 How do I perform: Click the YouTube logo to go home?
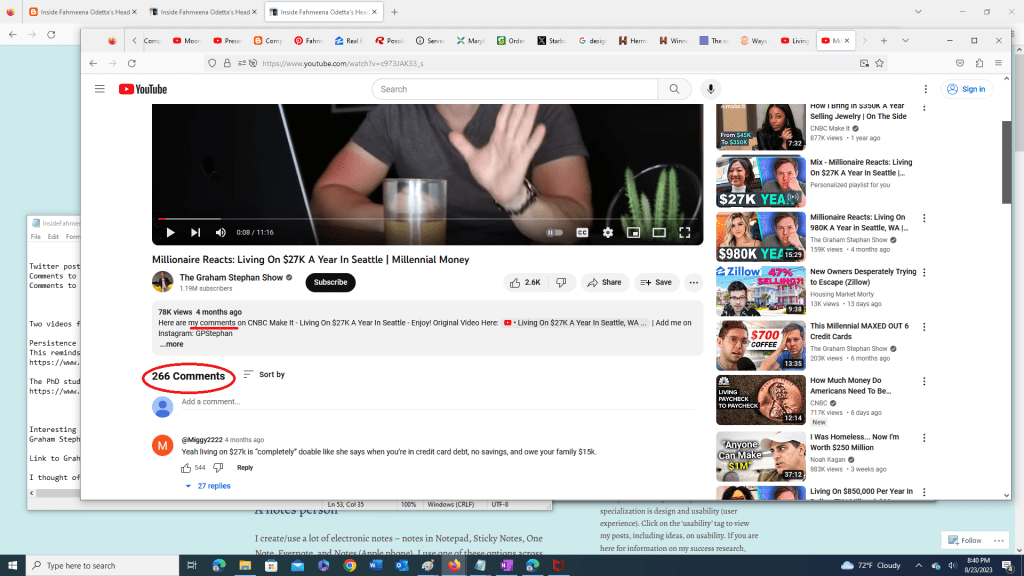[x=142, y=88]
